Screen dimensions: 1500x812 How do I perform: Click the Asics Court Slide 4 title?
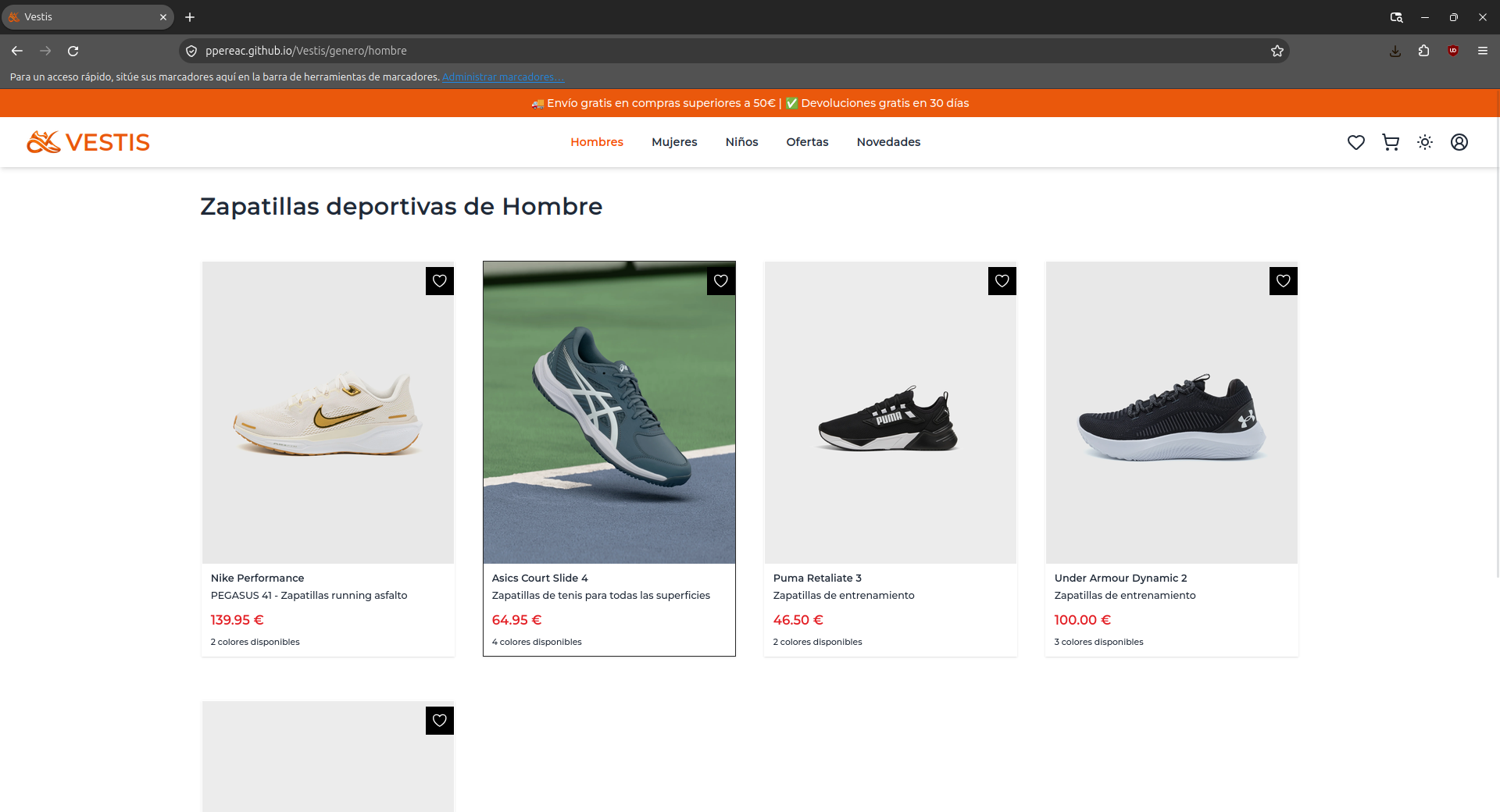(540, 578)
